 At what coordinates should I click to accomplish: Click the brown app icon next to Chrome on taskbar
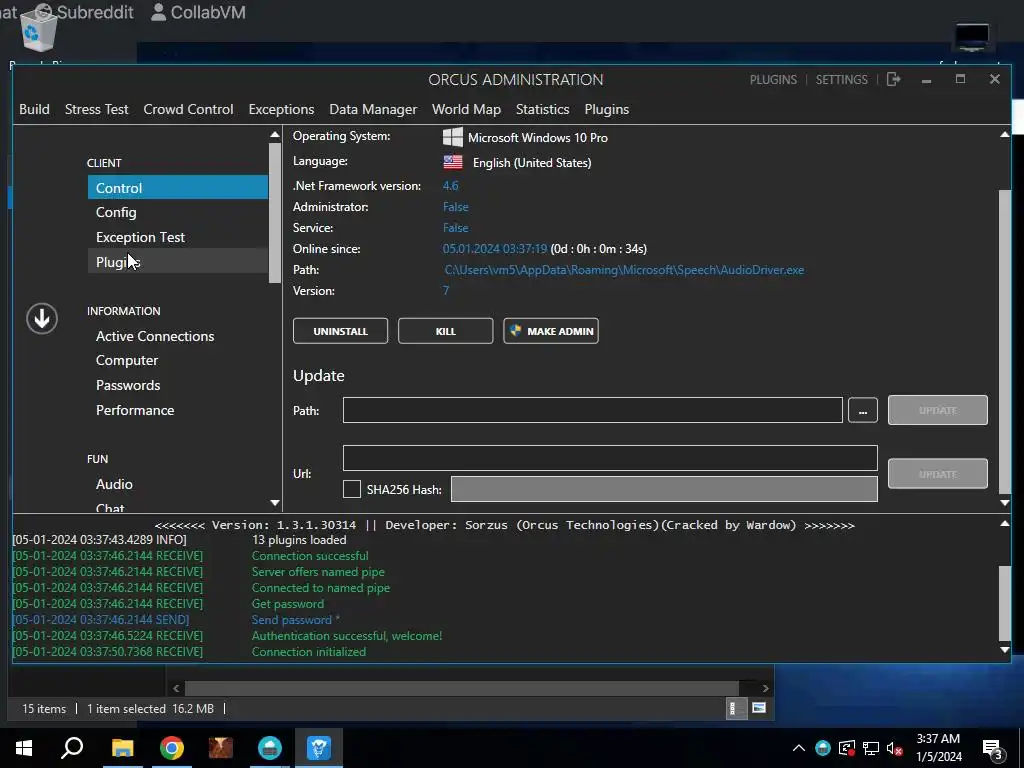tap(221, 748)
